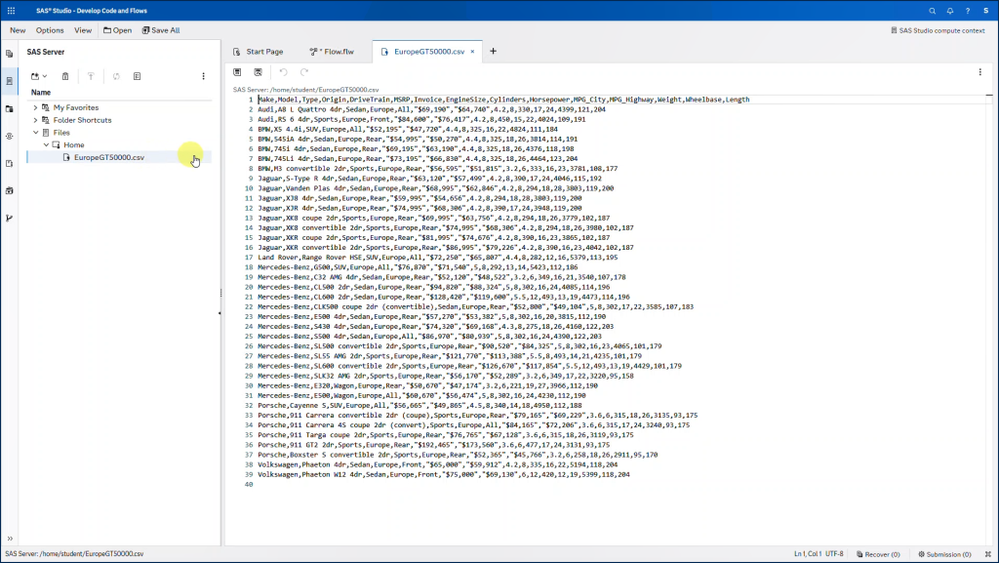This screenshot has height=563, width=999.
Task: Open the New item dropdown in SAS Server
Action: 38,76
